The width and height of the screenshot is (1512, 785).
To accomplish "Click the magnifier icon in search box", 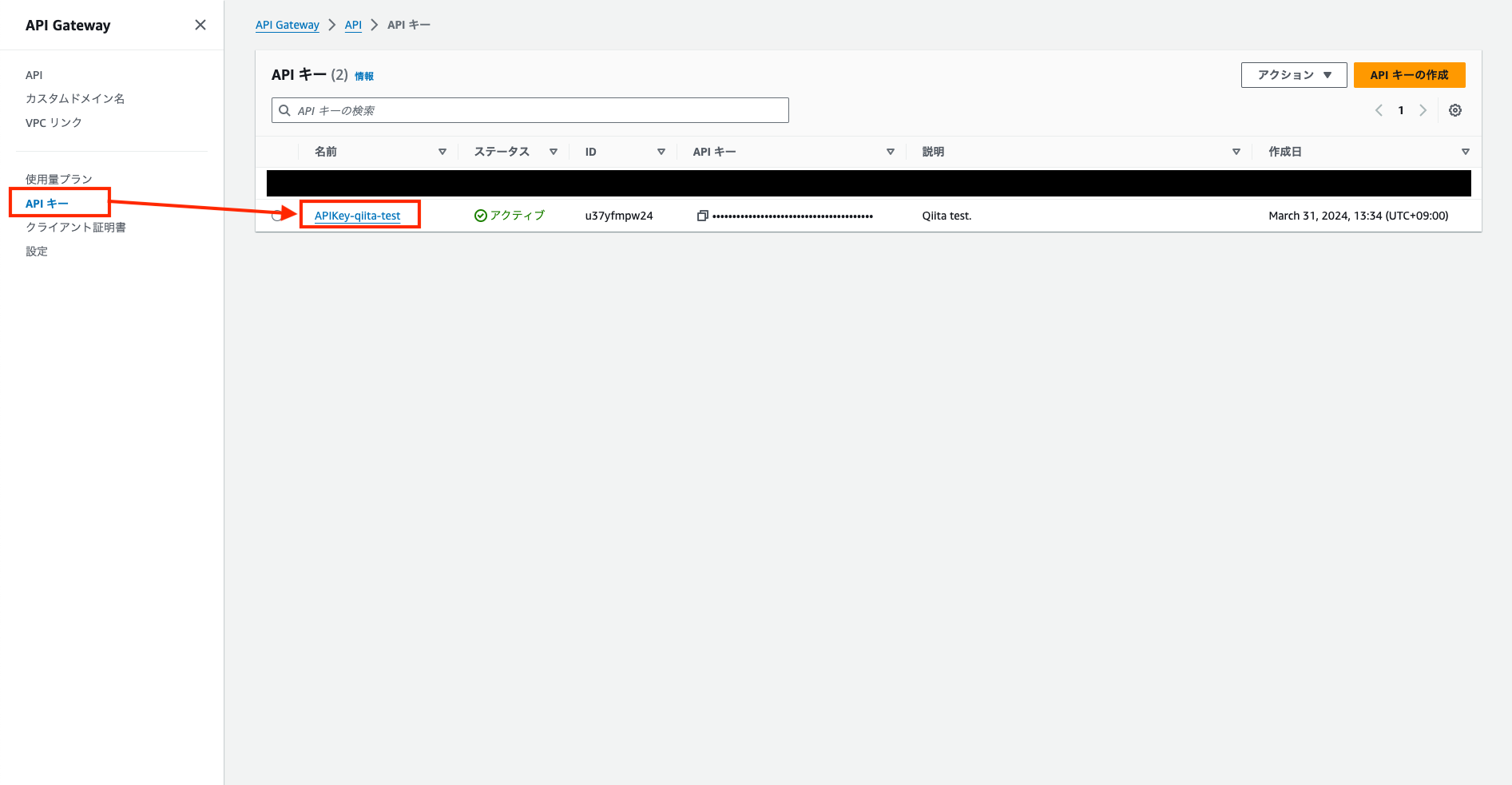I will click(x=284, y=110).
